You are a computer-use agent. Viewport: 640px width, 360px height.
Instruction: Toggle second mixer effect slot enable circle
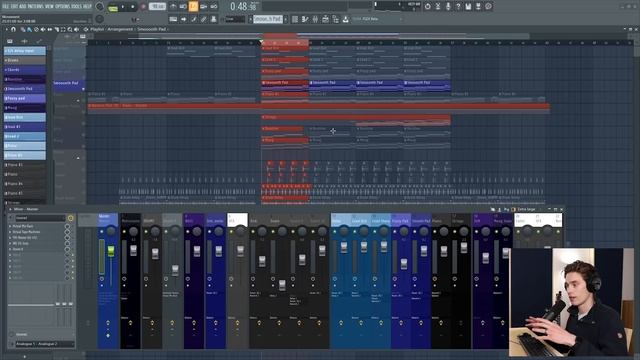tap(67, 232)
